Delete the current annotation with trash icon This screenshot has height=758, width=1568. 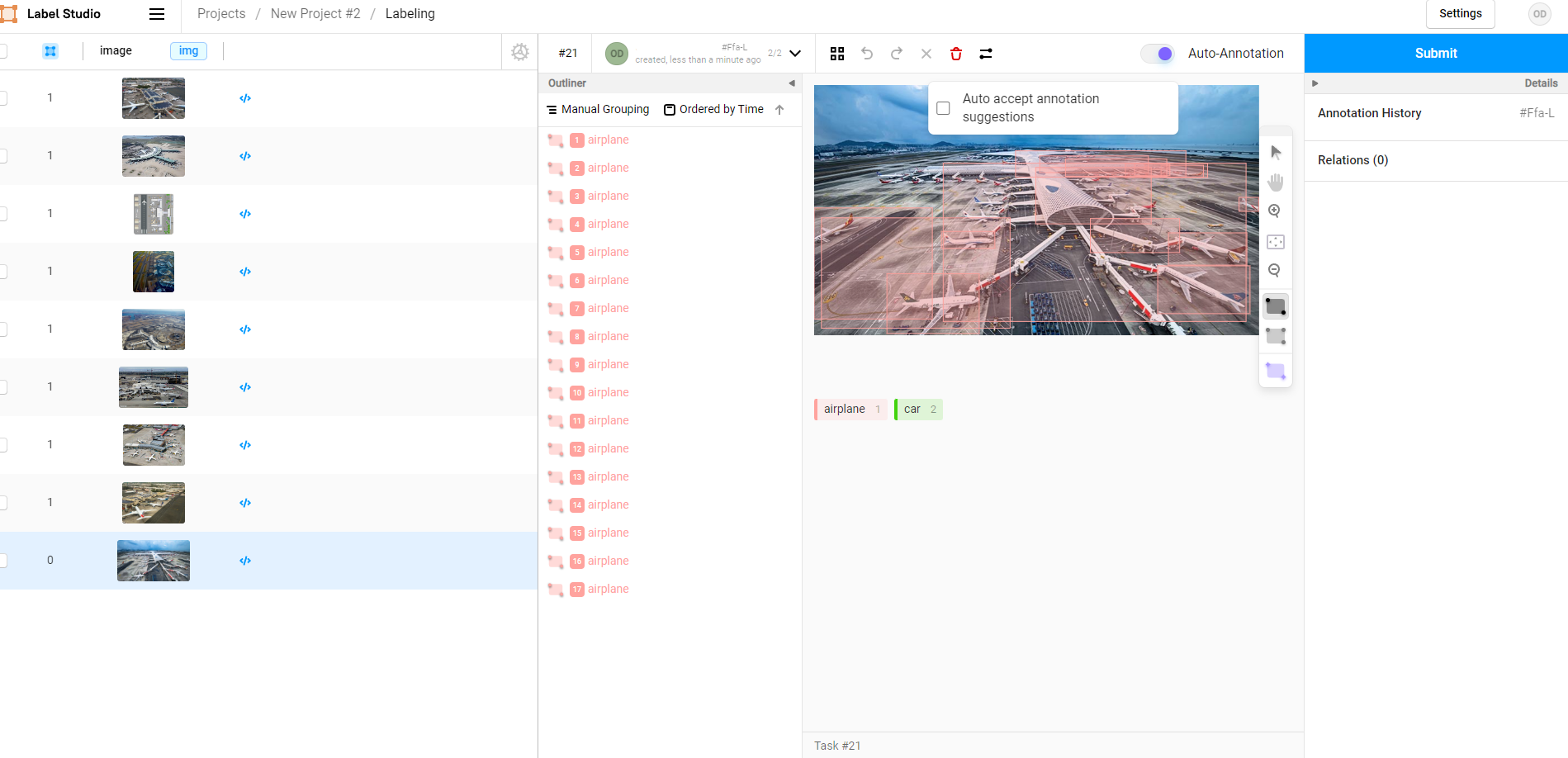point(955,53)
